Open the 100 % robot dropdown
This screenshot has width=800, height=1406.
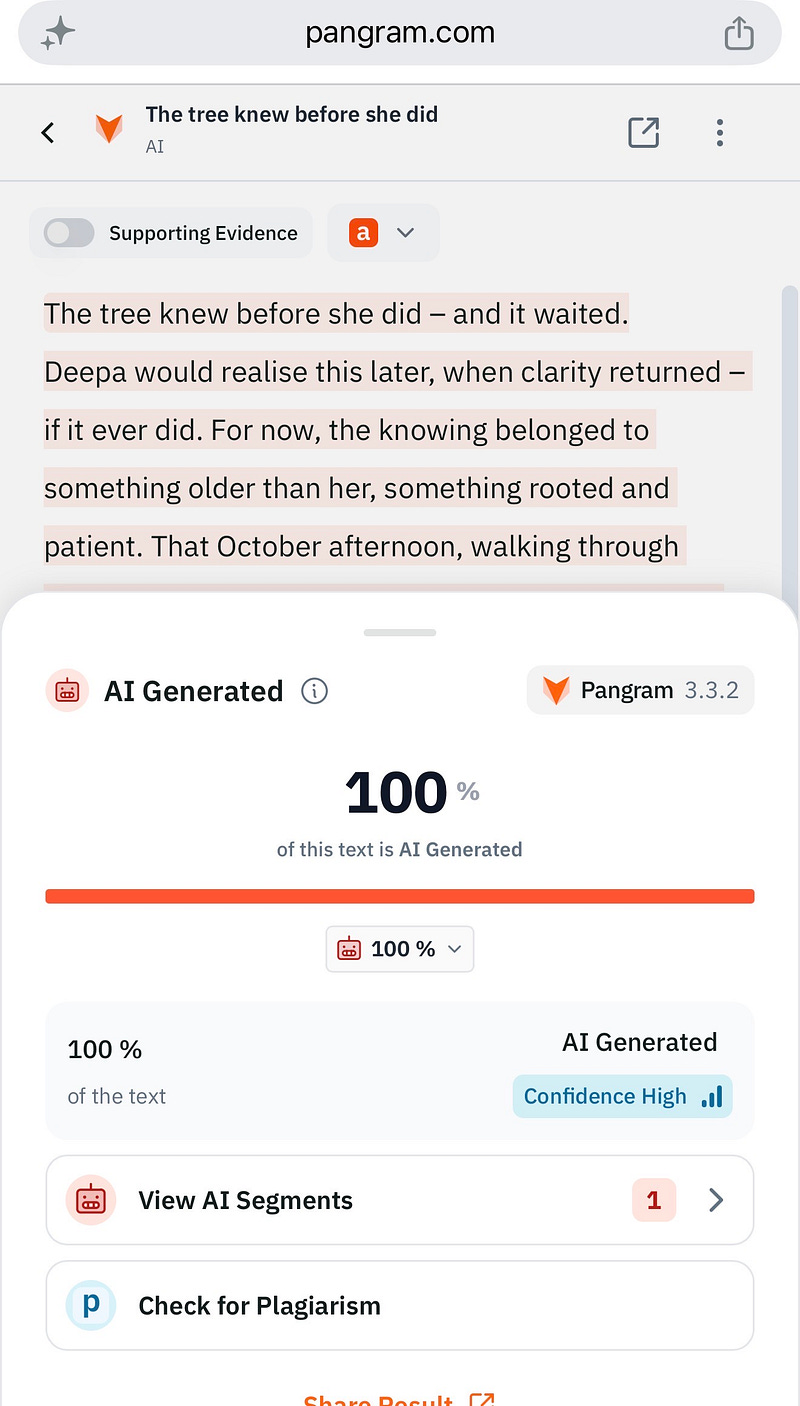[x=400, y=949]
